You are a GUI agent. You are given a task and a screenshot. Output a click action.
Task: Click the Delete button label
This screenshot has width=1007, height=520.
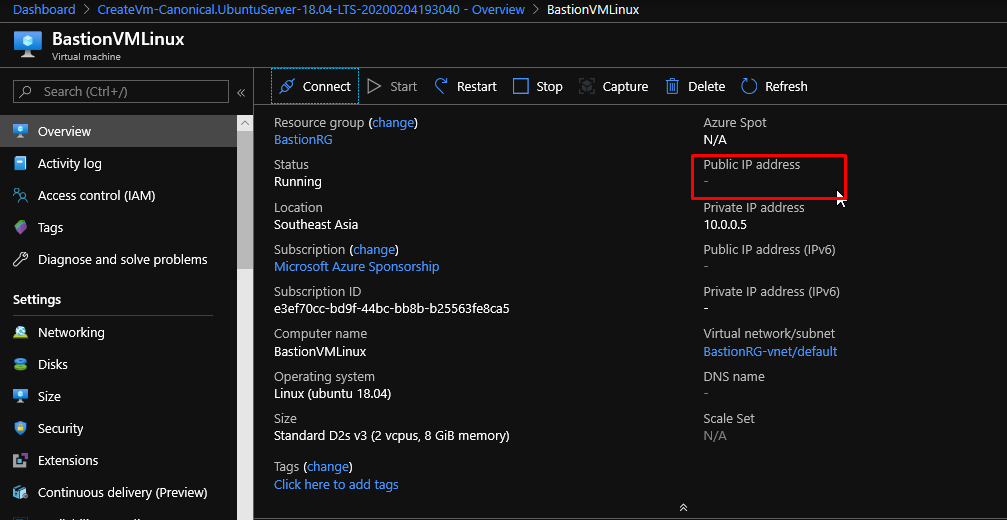(706, 86)
